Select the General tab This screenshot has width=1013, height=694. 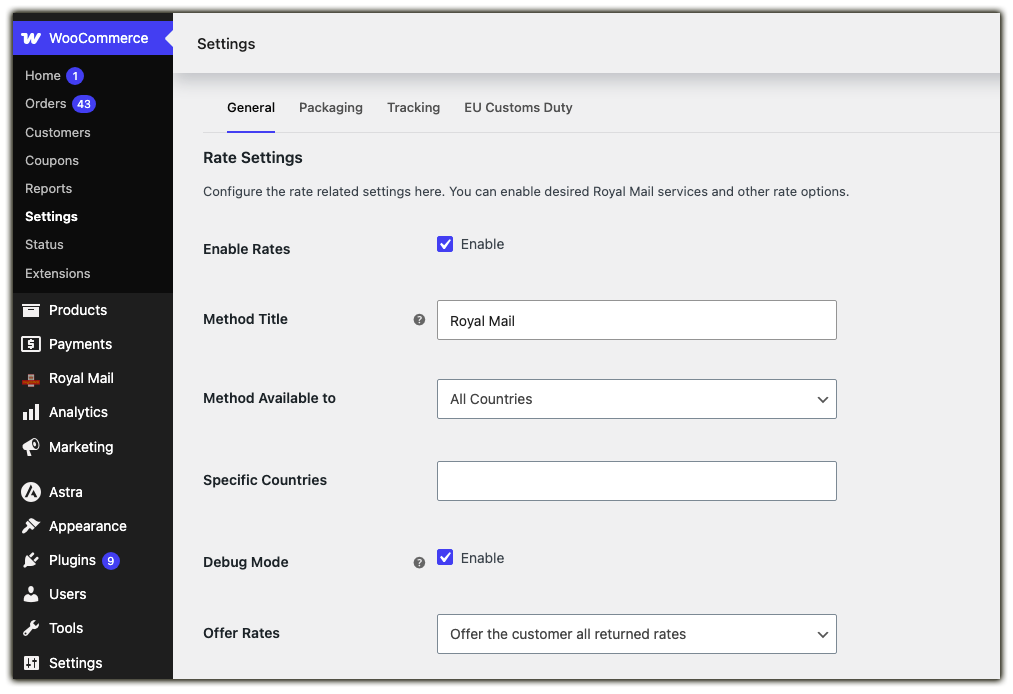251,108
